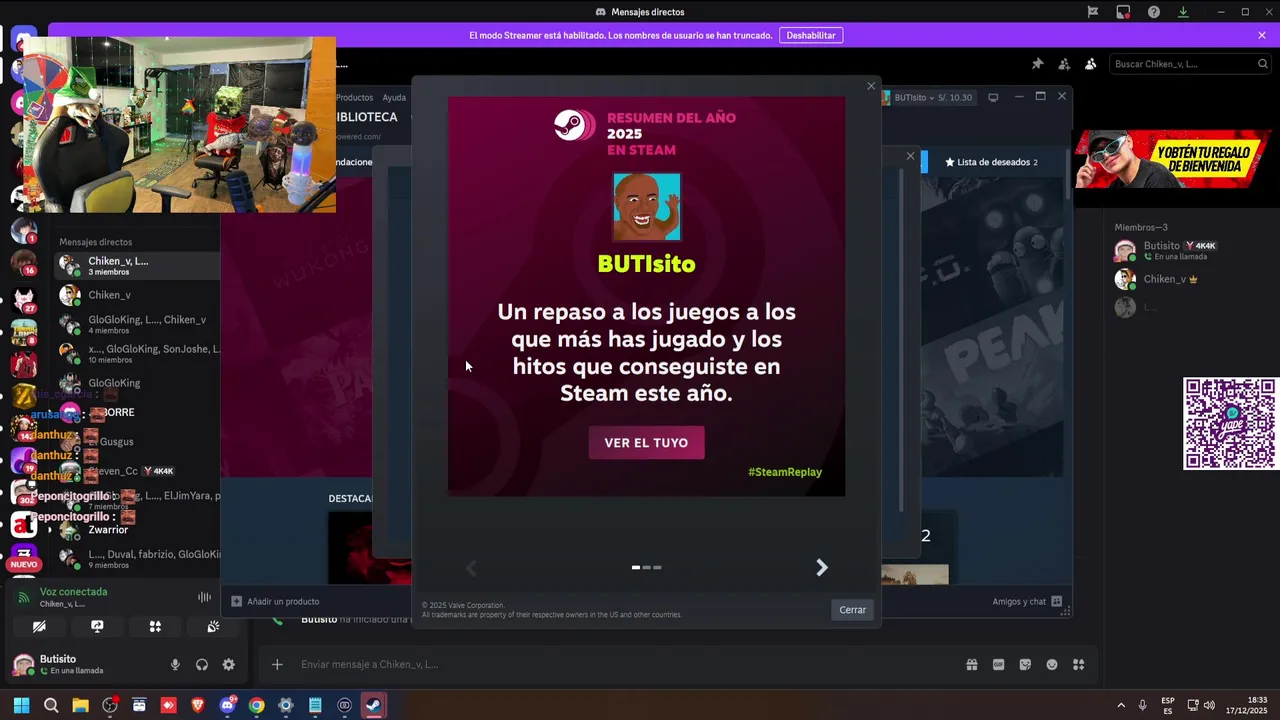Open File Explorer from the taskbar

[x=80, y=705]
